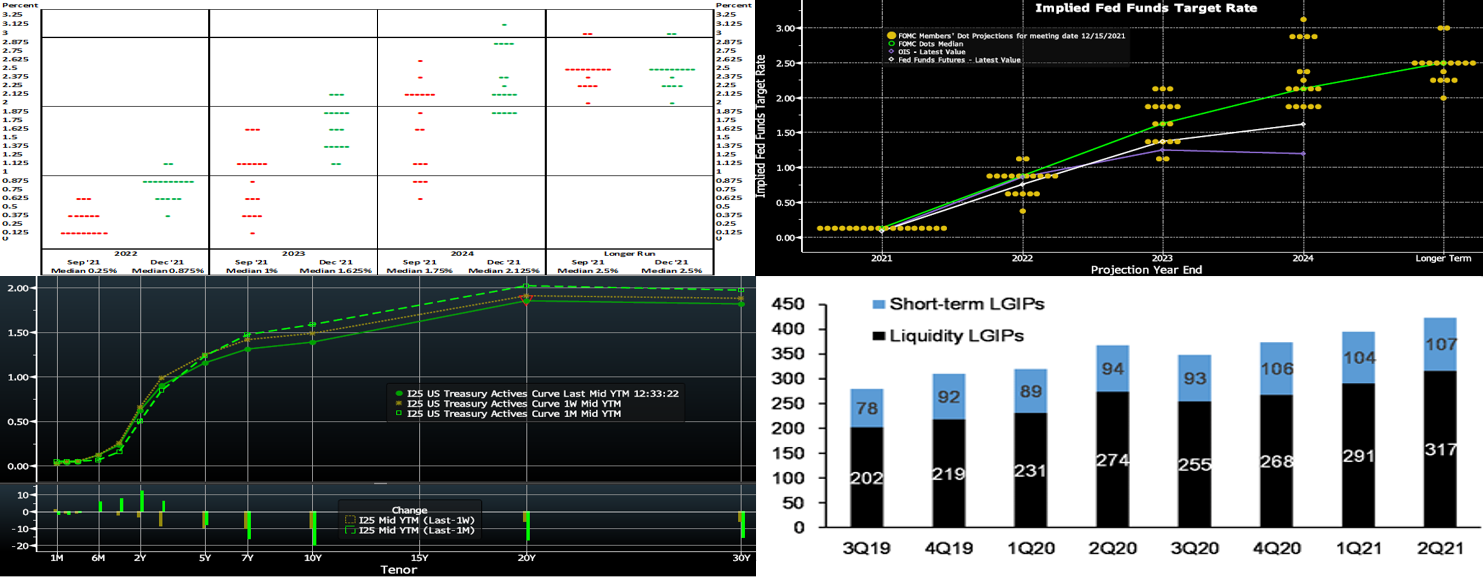
Task: Click the yellow FOMC Members' Dot Projections legend marker
Action: coord(890,35)
